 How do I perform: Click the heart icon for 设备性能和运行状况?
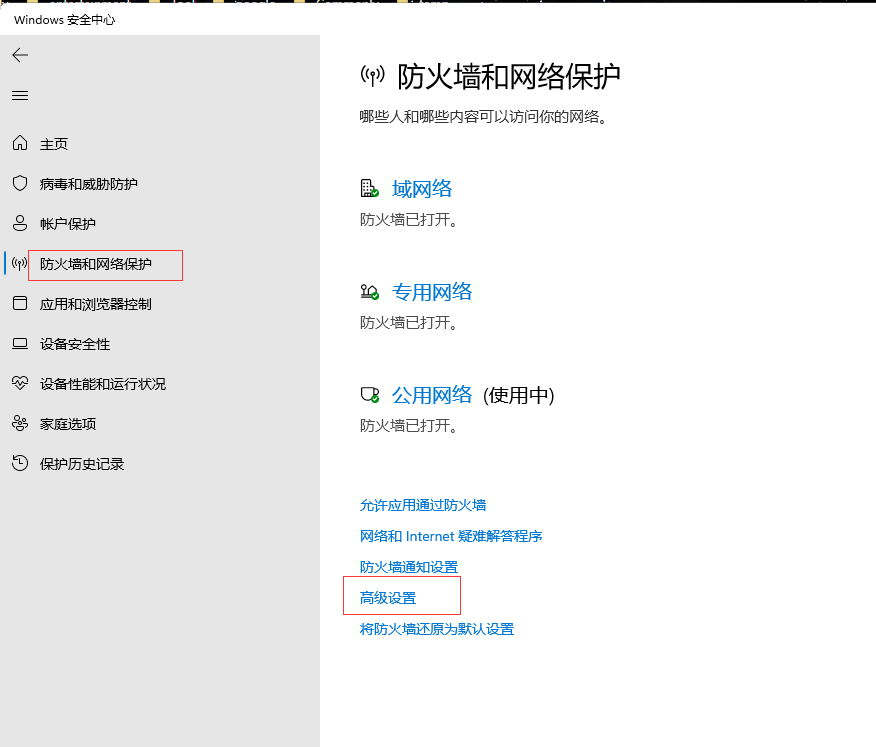(20, 383)
